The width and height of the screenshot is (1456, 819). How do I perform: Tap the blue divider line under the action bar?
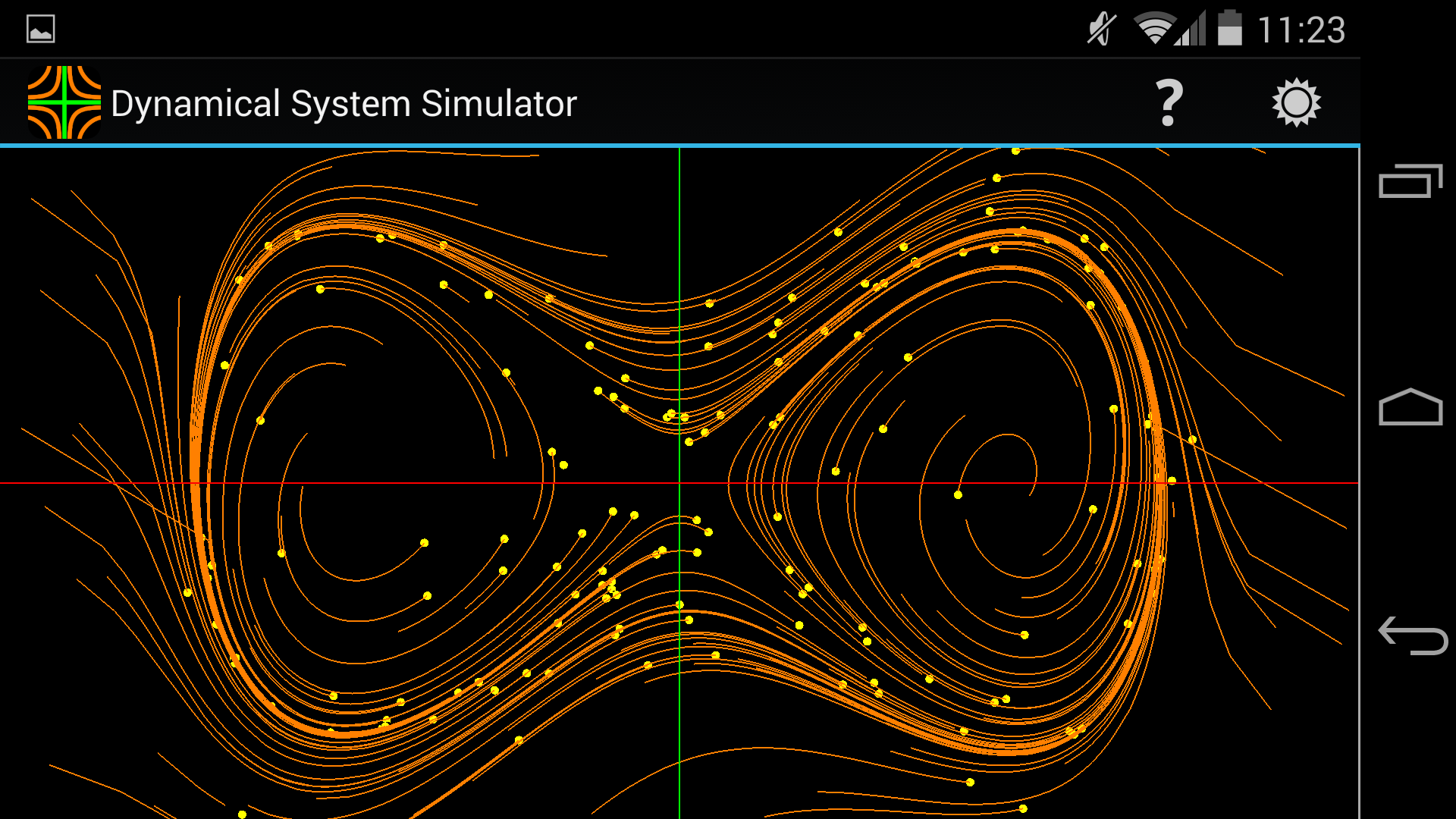point(682,146)
